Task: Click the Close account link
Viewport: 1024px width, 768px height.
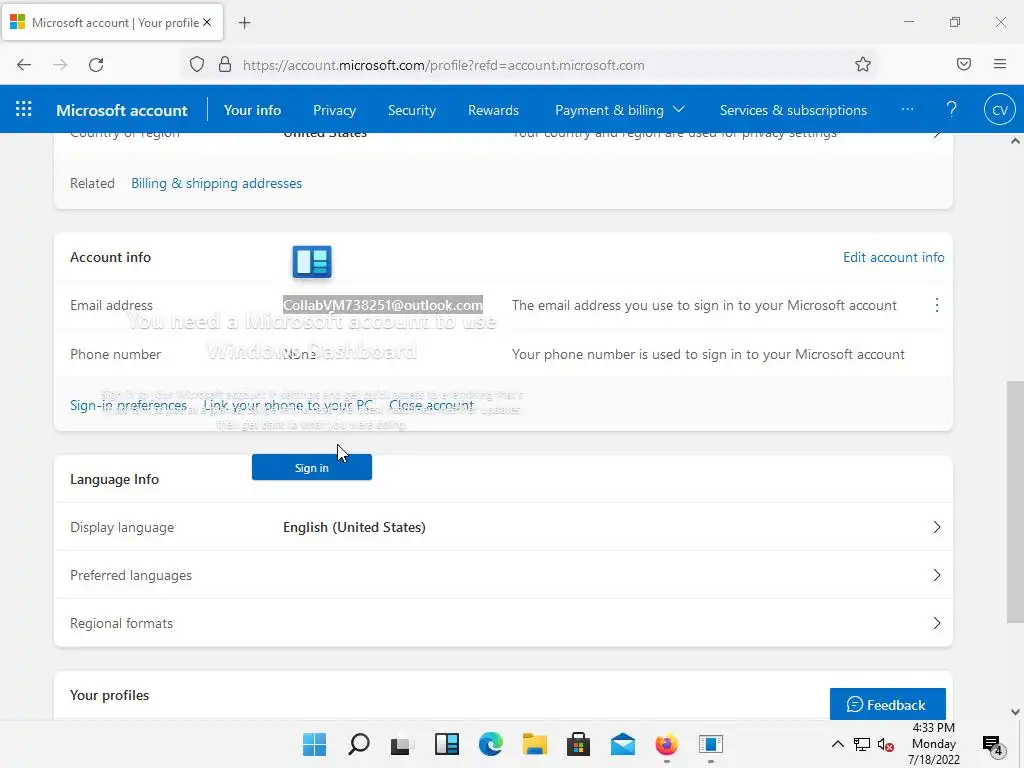Action: (431, 406)
